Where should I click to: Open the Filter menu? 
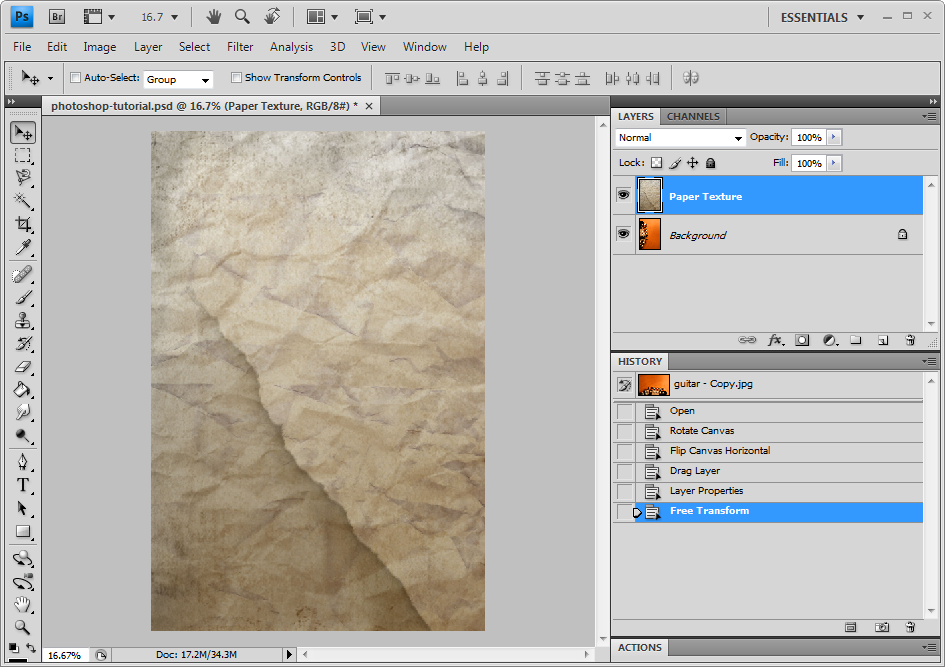click(x=240, y=47)
